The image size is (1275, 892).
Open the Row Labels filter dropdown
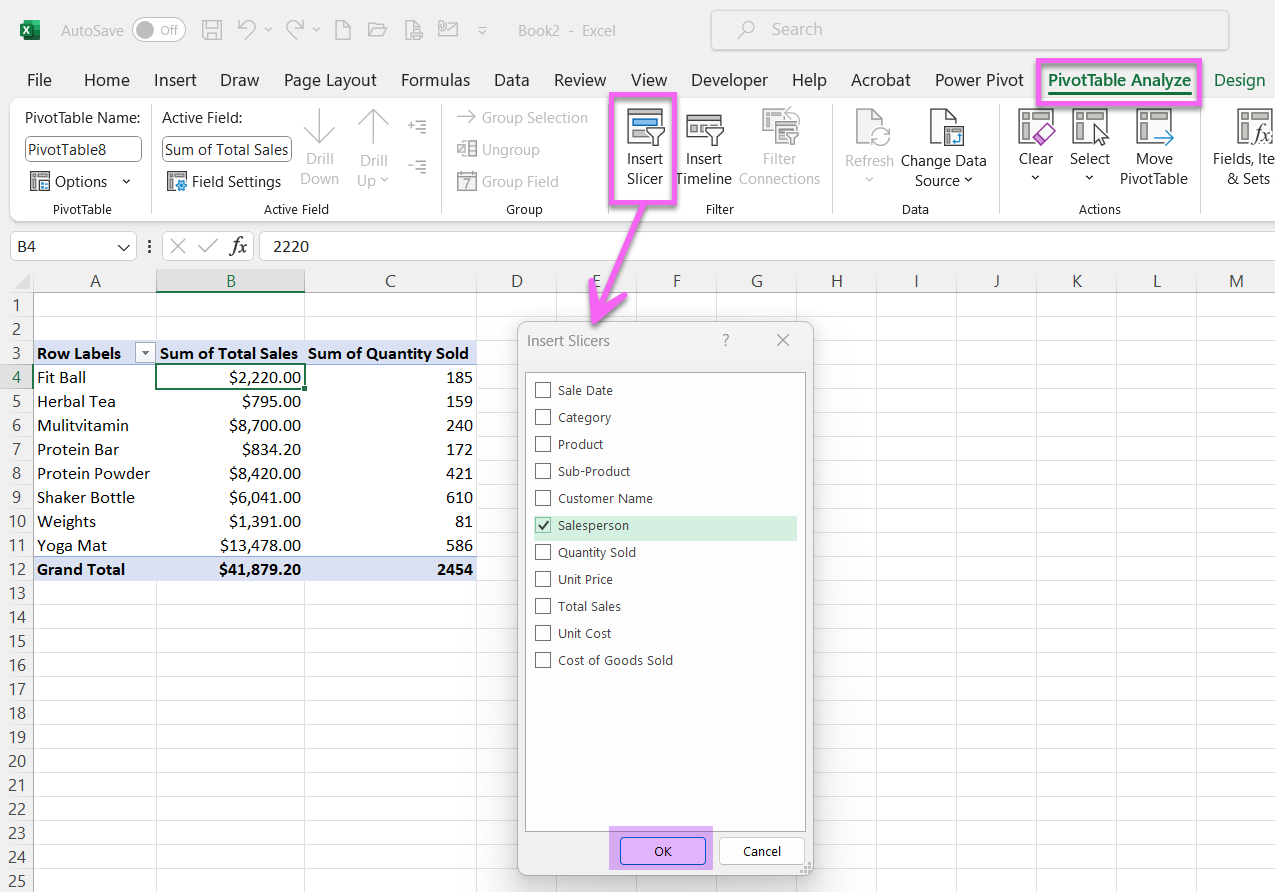click(144, 353)
